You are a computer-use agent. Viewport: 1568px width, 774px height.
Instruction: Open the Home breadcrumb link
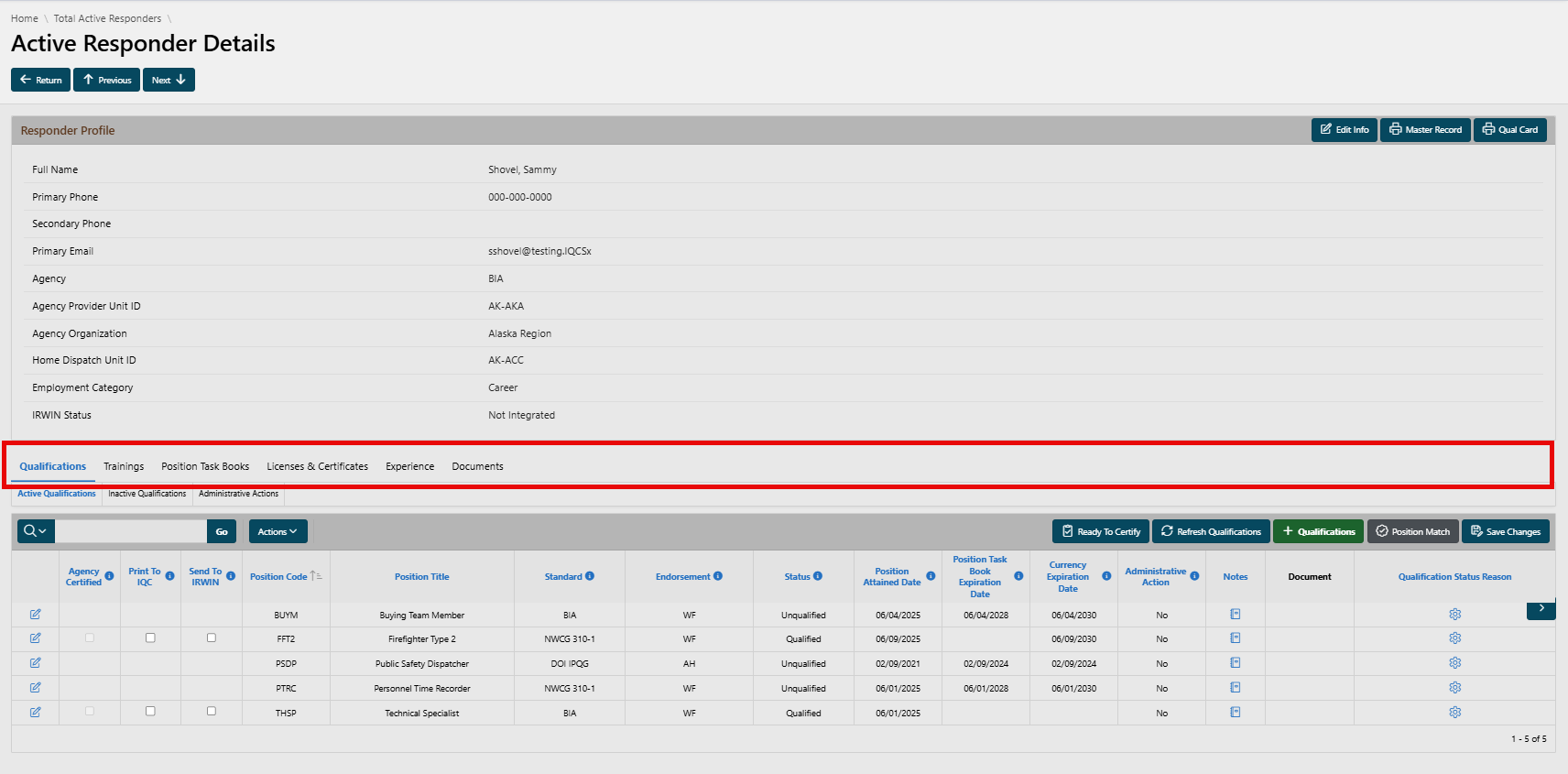pos(25,18)
